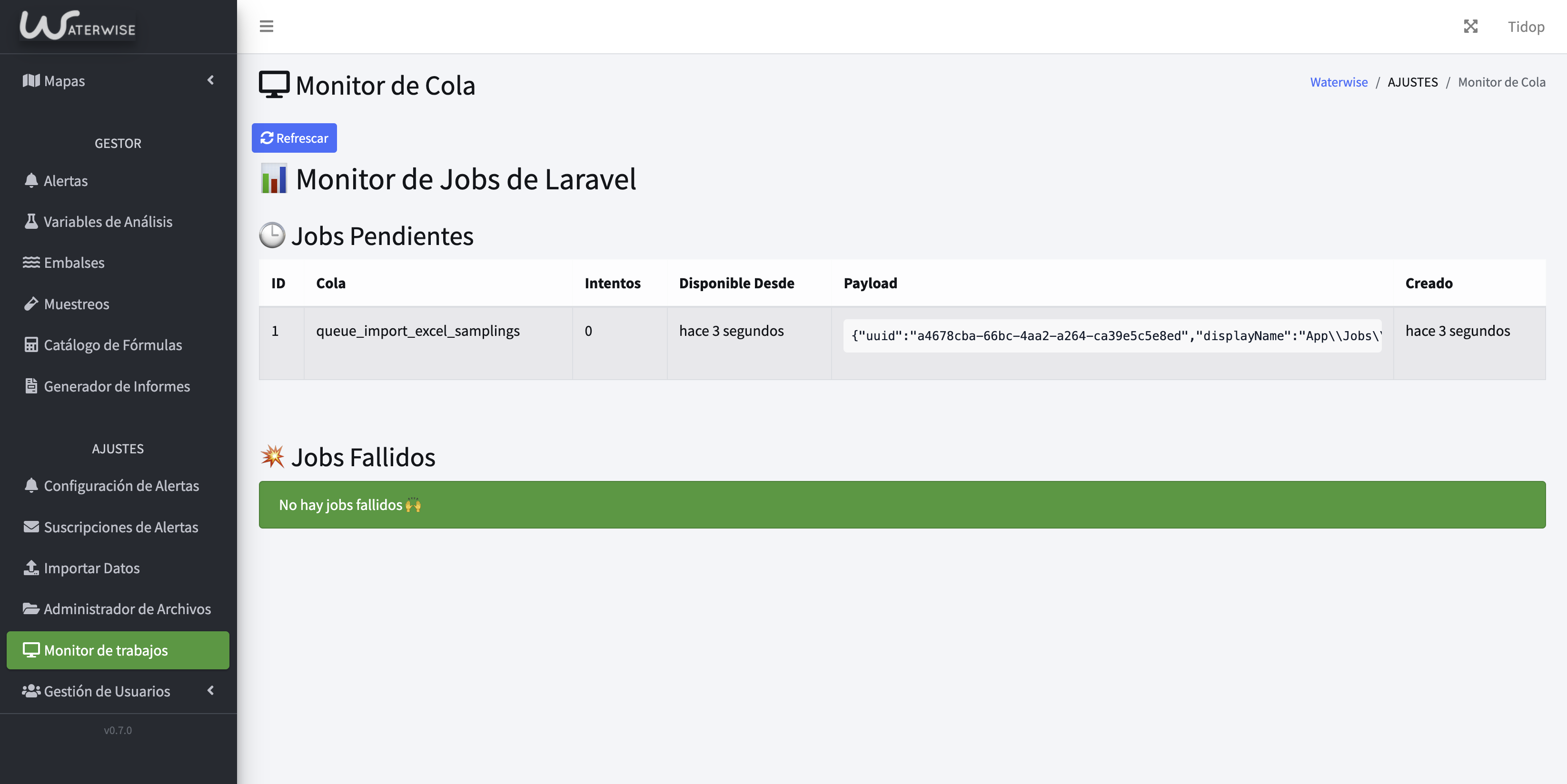Click the envelope icon for Suscripciones de Alertas
Screen dimensions: 1567x784
pyautogui.click(x=31, y=527)
